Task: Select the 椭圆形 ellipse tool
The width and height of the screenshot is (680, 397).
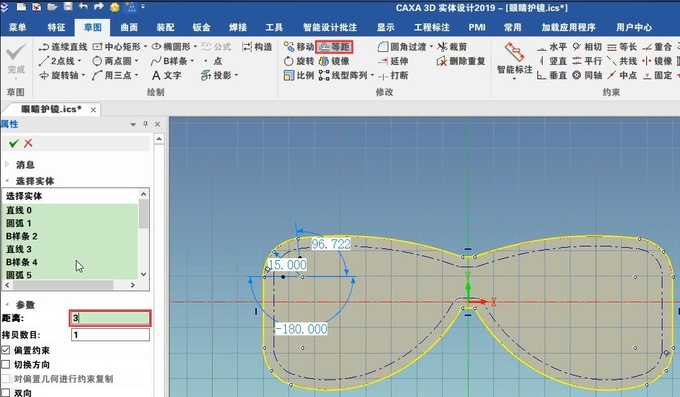Action: click(x=171, y=47)
